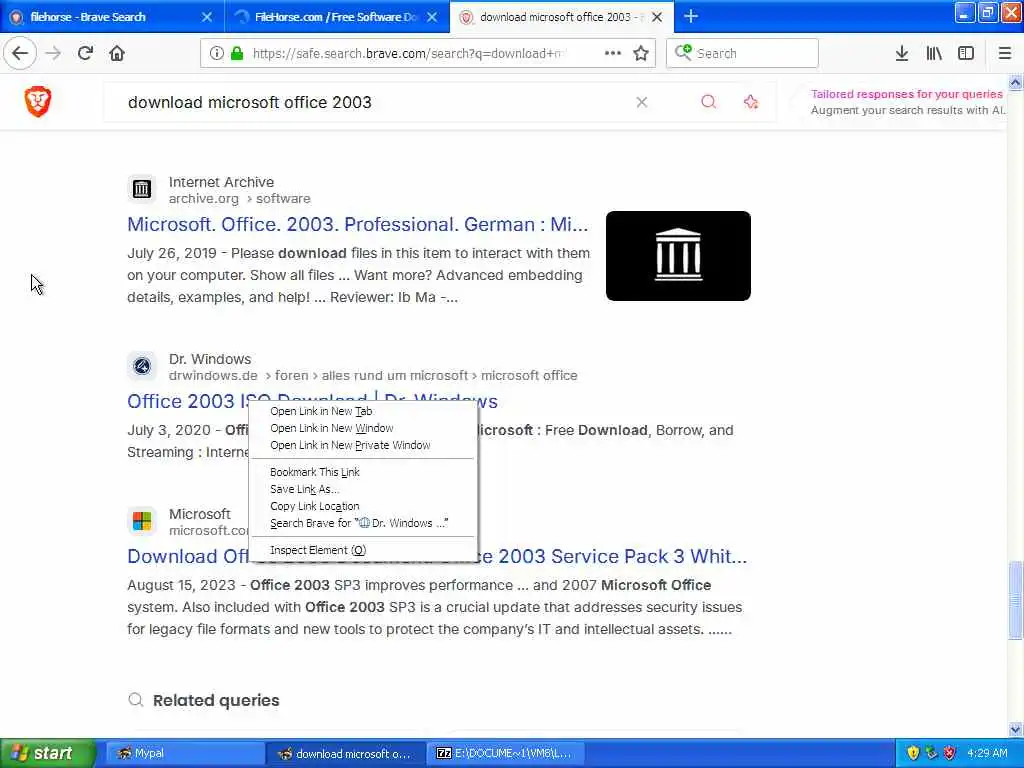Click the archive.org breadcrumb text

(204, 198)
